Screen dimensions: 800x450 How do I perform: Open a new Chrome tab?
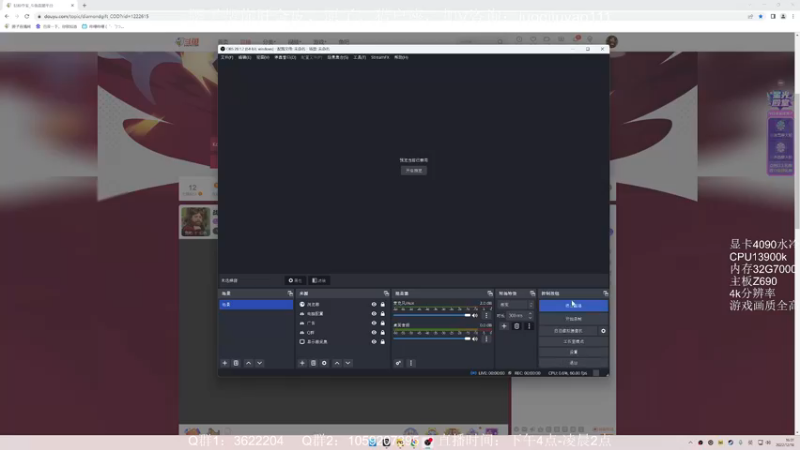(84, 5)
